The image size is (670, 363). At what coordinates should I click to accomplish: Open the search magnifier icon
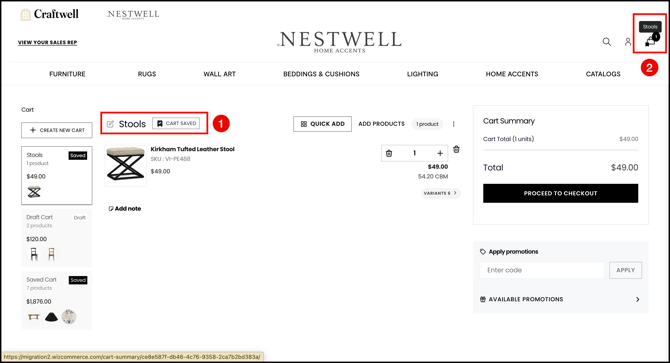coord(606,42)
